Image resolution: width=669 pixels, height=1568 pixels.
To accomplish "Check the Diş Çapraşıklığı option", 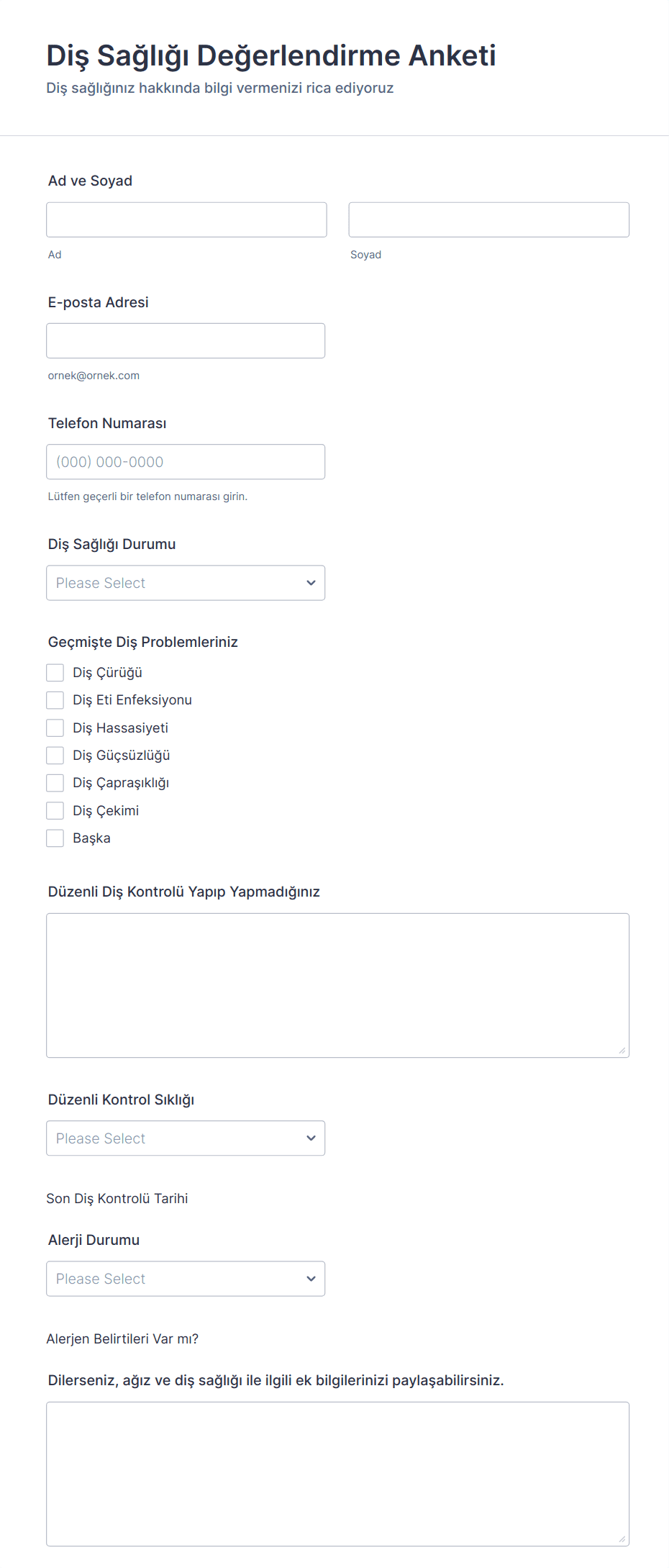I will (x=55, y=783).
